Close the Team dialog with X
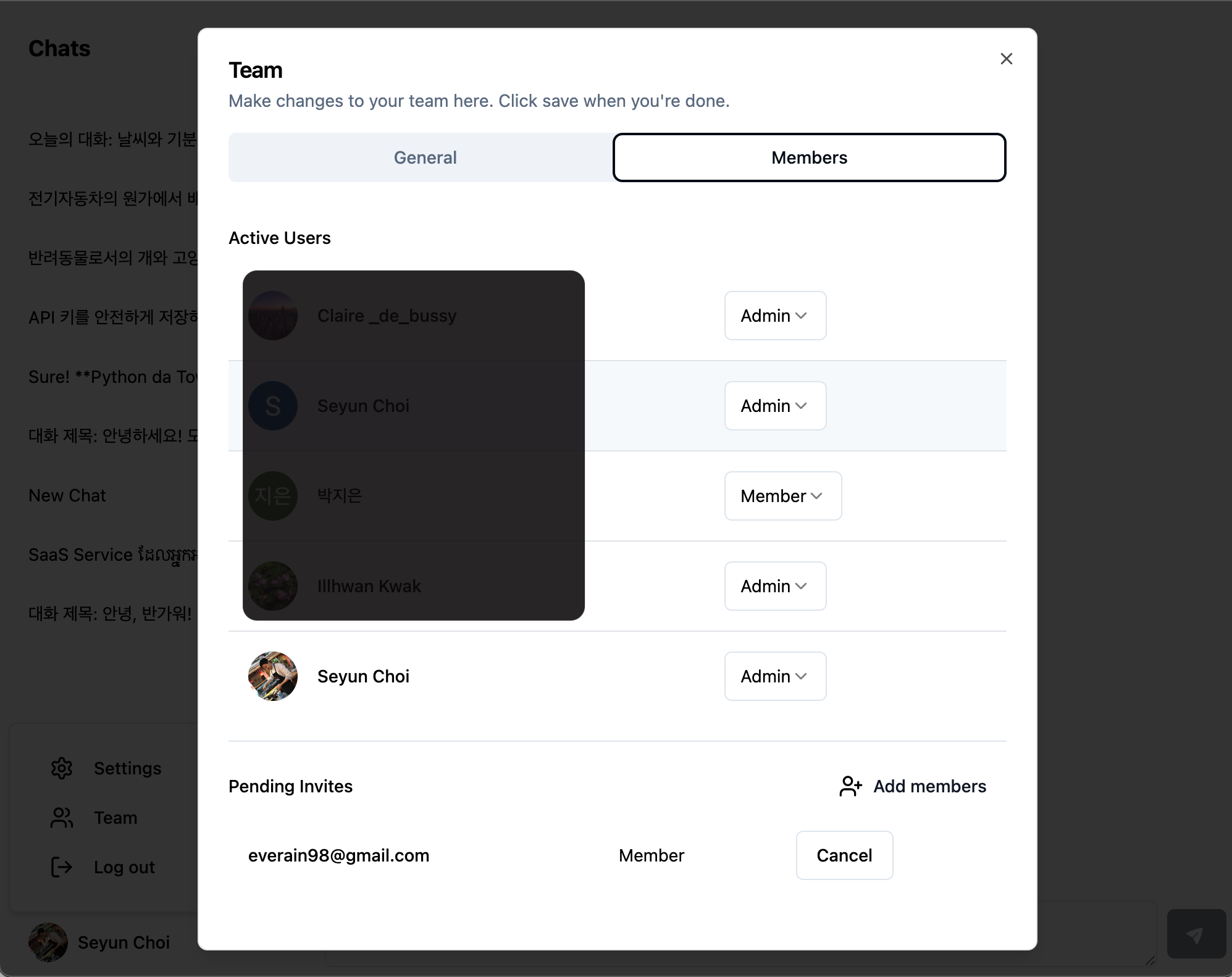The image size is (1232, 977). 1007,59
